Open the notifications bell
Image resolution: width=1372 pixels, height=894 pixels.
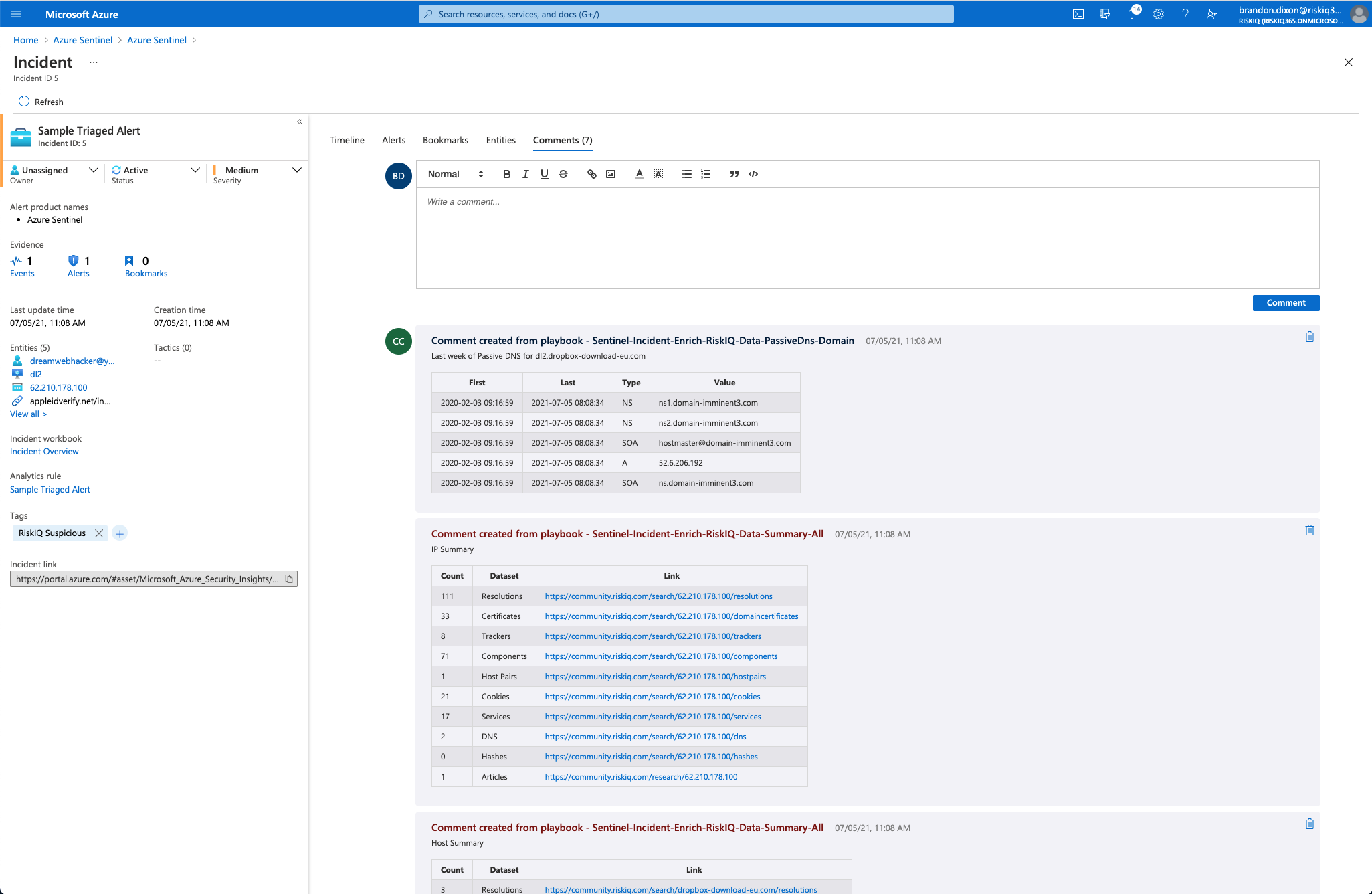(x=1132, y=14)
